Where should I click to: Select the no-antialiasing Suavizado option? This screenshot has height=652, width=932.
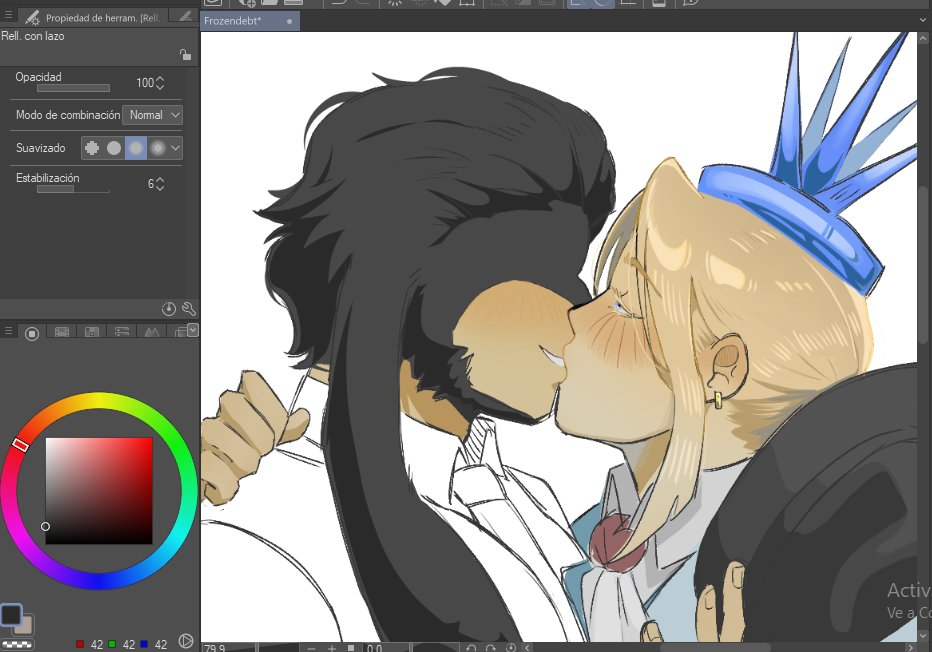pos(92,148)
